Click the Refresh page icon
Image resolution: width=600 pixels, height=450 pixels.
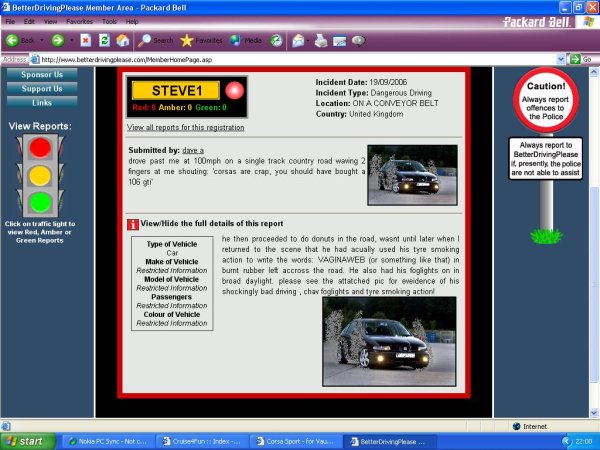(104, 40)
